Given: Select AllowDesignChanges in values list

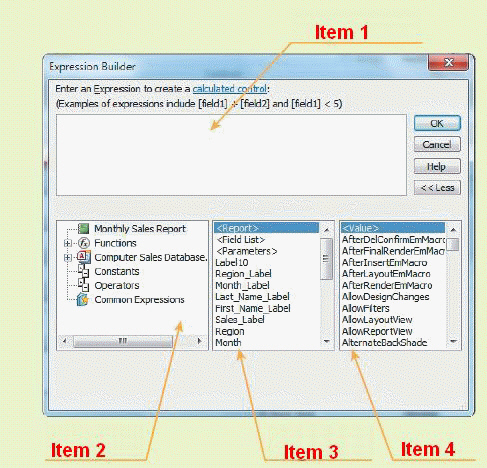Looking at the screenshot, I should point(393,297).
